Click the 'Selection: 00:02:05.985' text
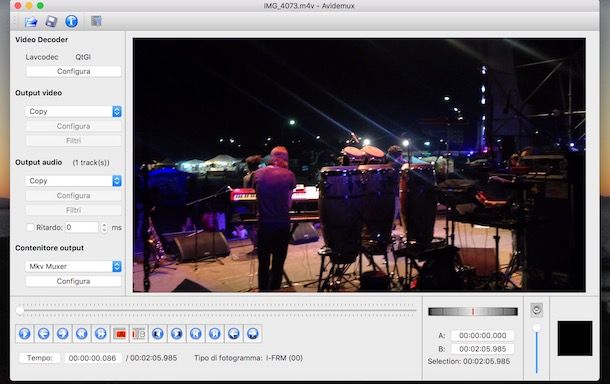 (468, 361)
